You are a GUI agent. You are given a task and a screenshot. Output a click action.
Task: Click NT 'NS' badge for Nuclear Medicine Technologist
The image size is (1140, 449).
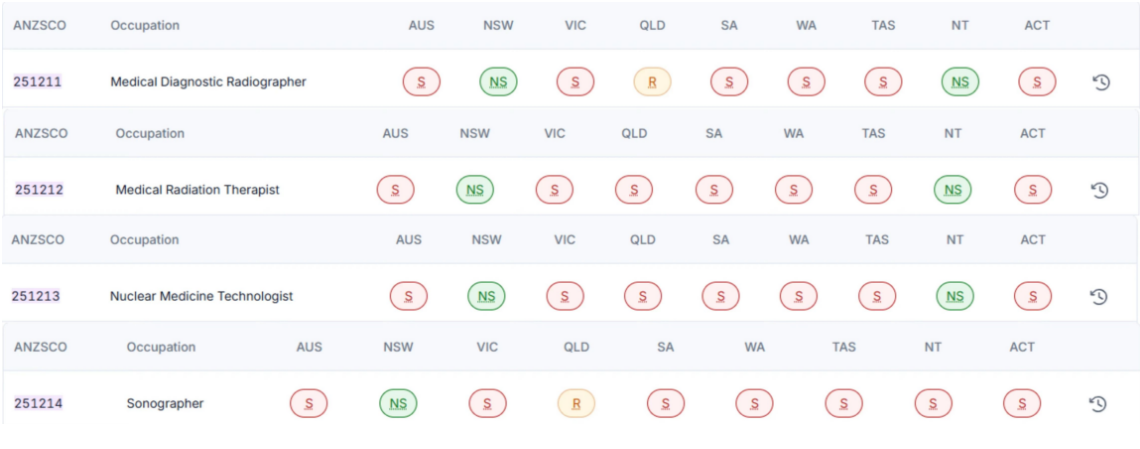click(x=955, y=296)
